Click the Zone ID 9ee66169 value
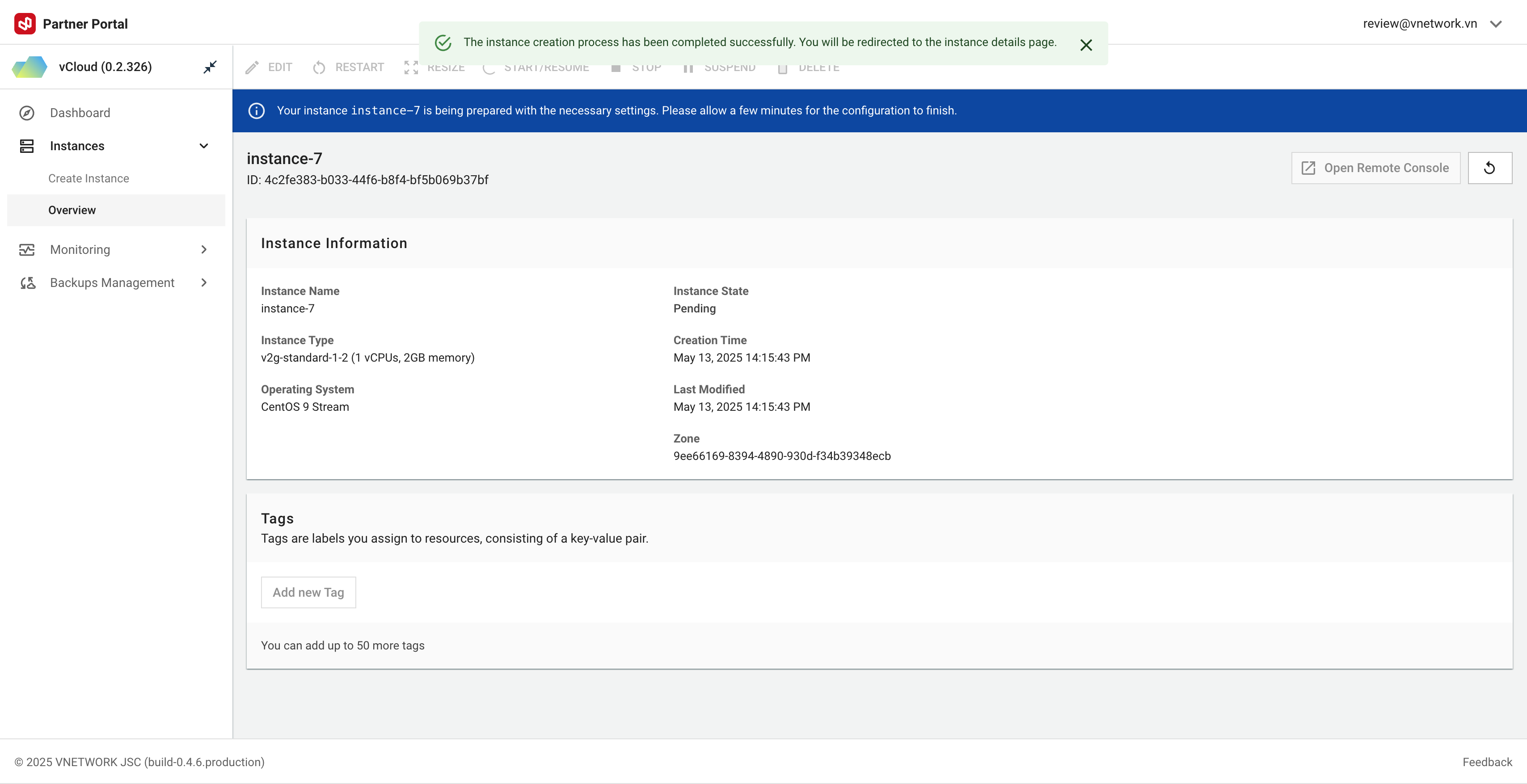The width and height of the screenshot is (1527, 784). point(782,456)
